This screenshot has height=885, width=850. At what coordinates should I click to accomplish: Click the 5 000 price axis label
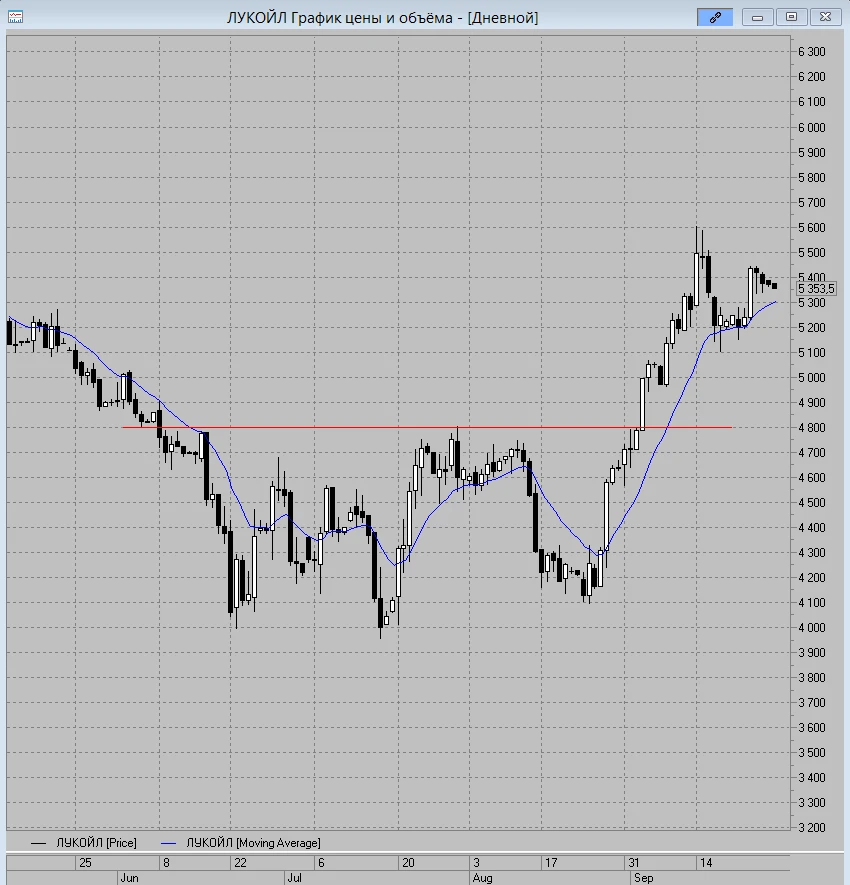(x=812, y=378)
